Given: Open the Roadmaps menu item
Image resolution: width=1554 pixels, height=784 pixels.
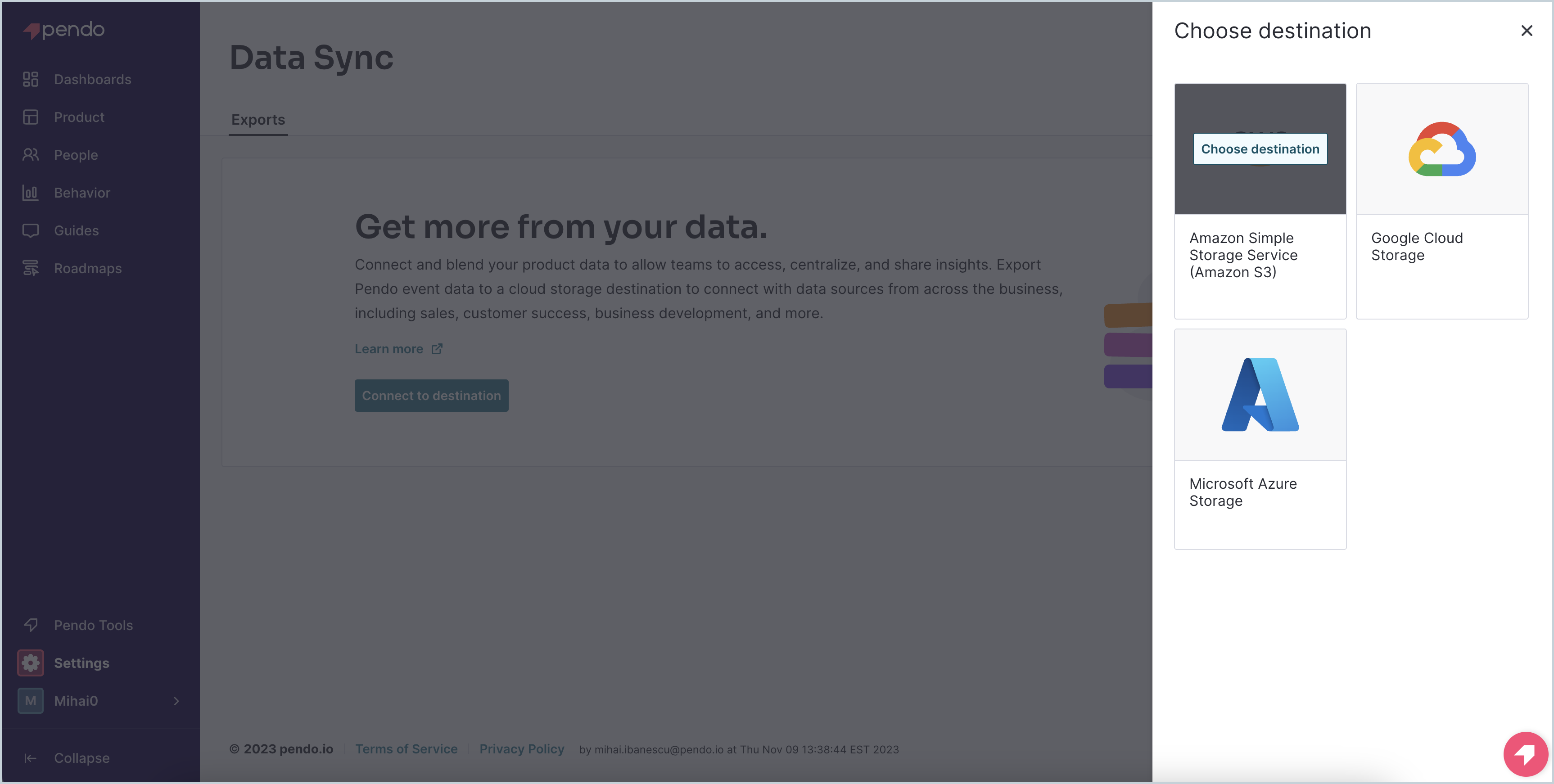Looking at the screenshot, I should pyautogui.click(x=87, y=268).
